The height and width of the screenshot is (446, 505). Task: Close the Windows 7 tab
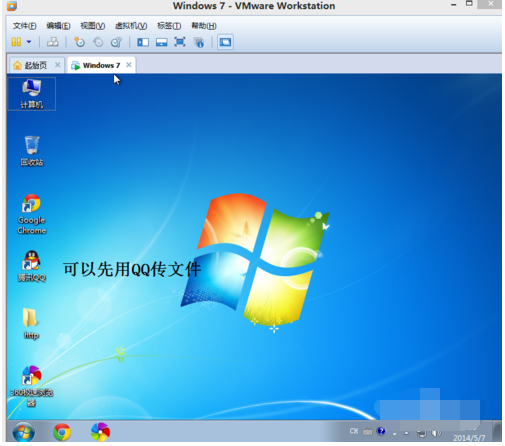pyautogui.click(x=129, y=65)
